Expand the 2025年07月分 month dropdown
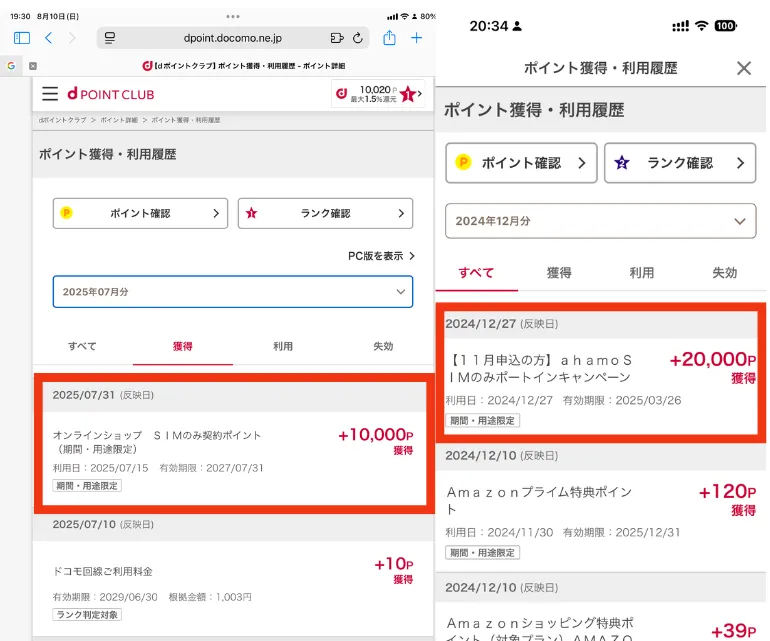Viewport: 770px width, 641px height. pos(233,292)
